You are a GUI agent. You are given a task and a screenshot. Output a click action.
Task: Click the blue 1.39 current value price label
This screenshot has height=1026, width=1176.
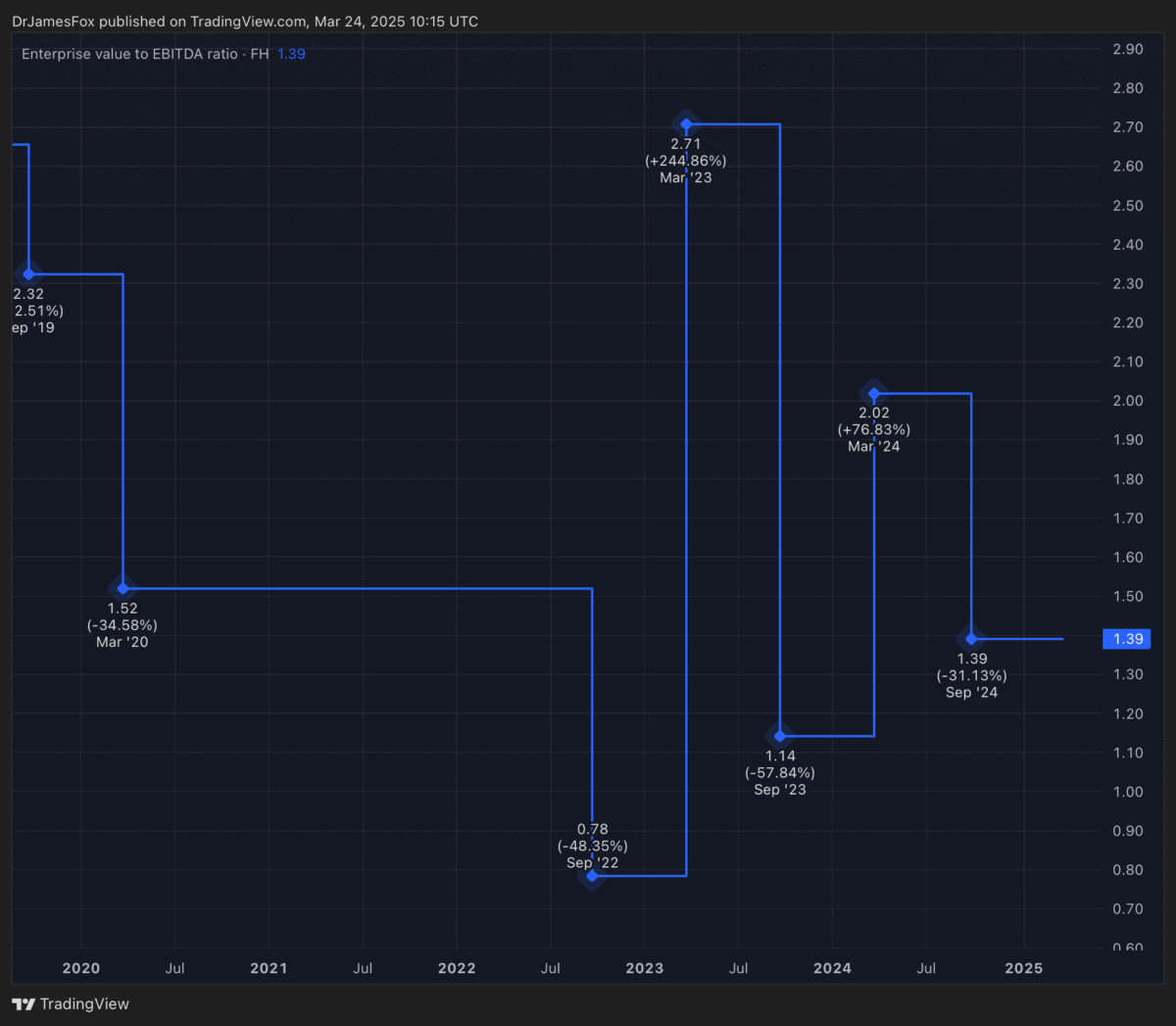[1127, 639]
